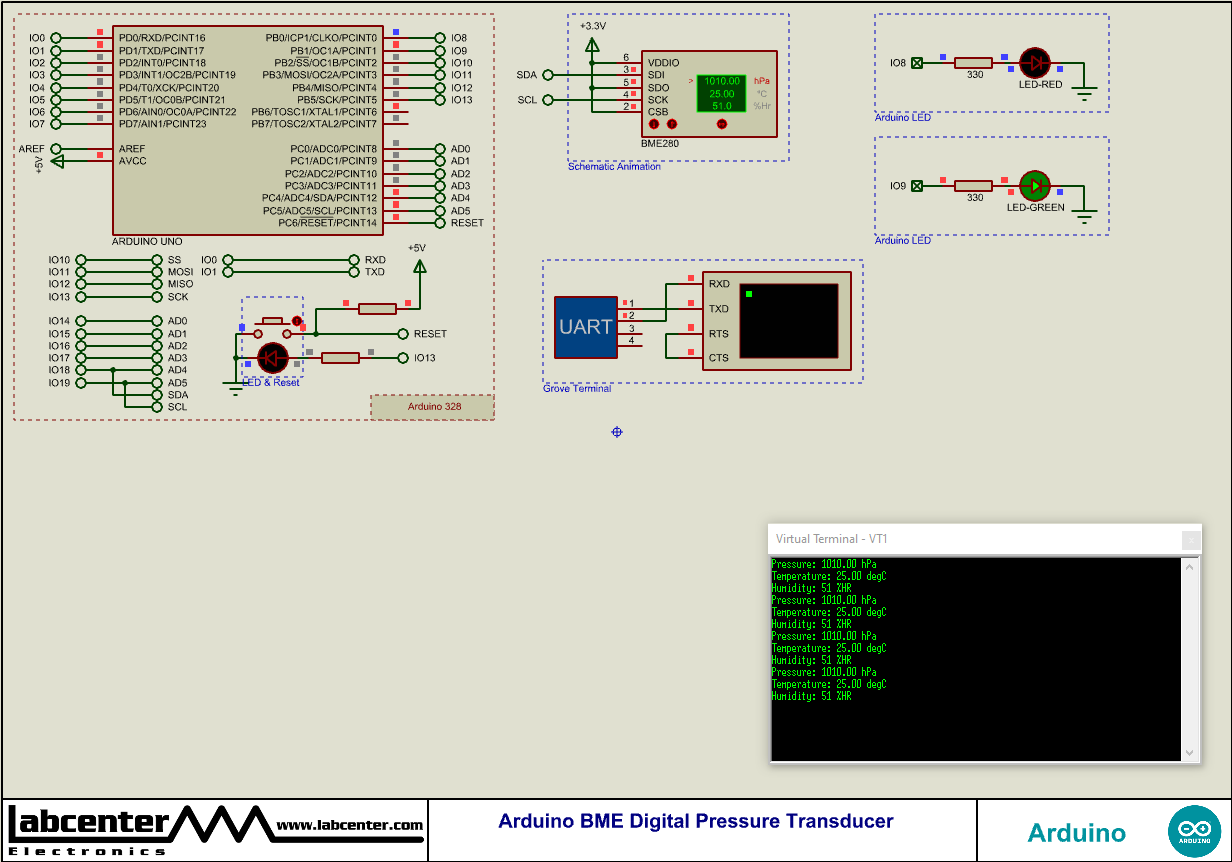
Task: Select the LED-GREEN diode symbol
Action: point(1034,186)
